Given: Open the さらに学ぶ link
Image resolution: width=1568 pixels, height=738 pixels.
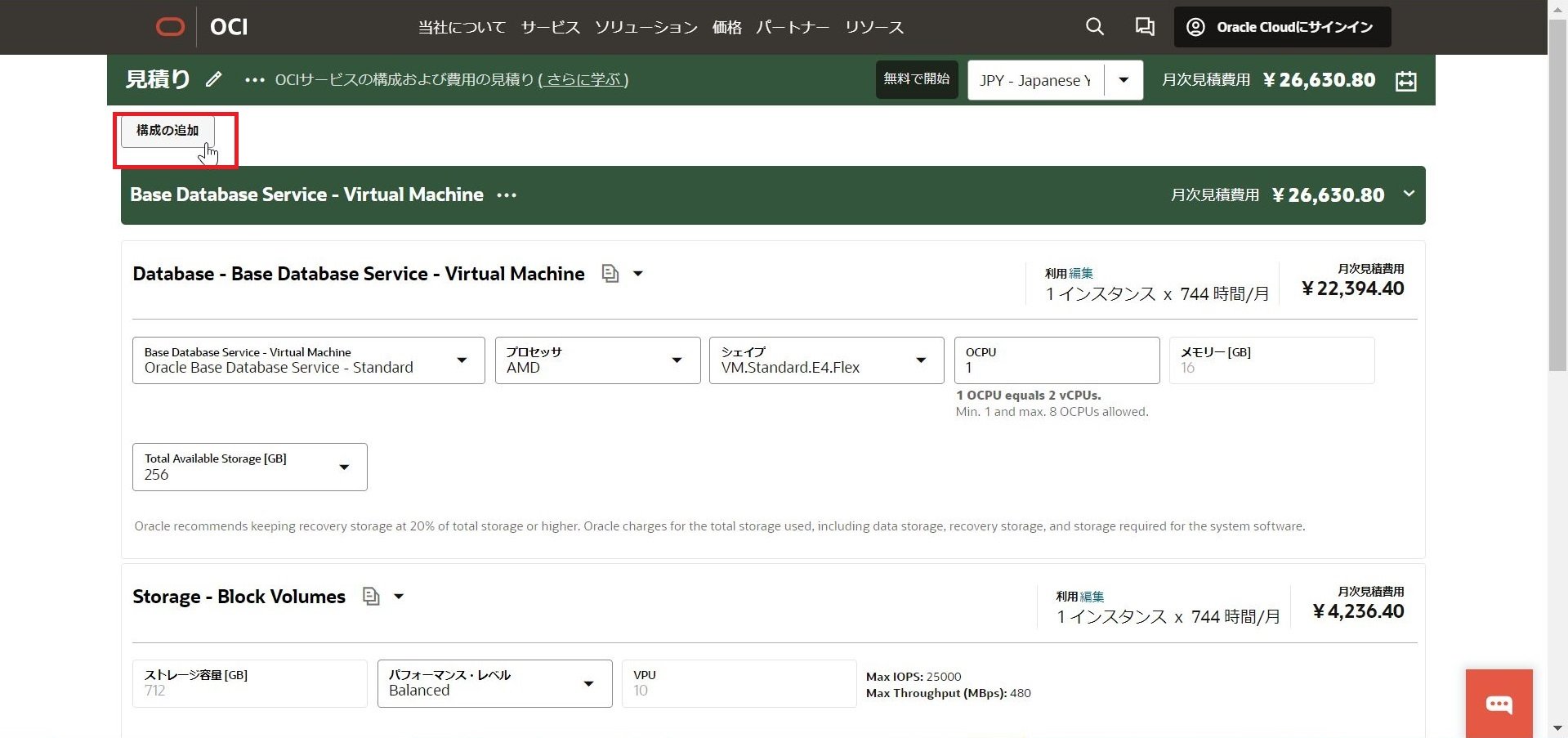Looking at the screenshot, I should click(x=583, y=79).
